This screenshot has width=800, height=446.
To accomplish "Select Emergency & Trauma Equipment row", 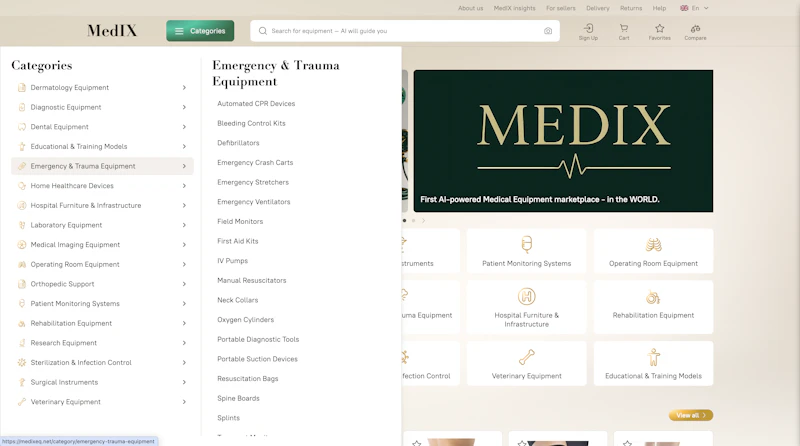I will click(x=102, y=166).
